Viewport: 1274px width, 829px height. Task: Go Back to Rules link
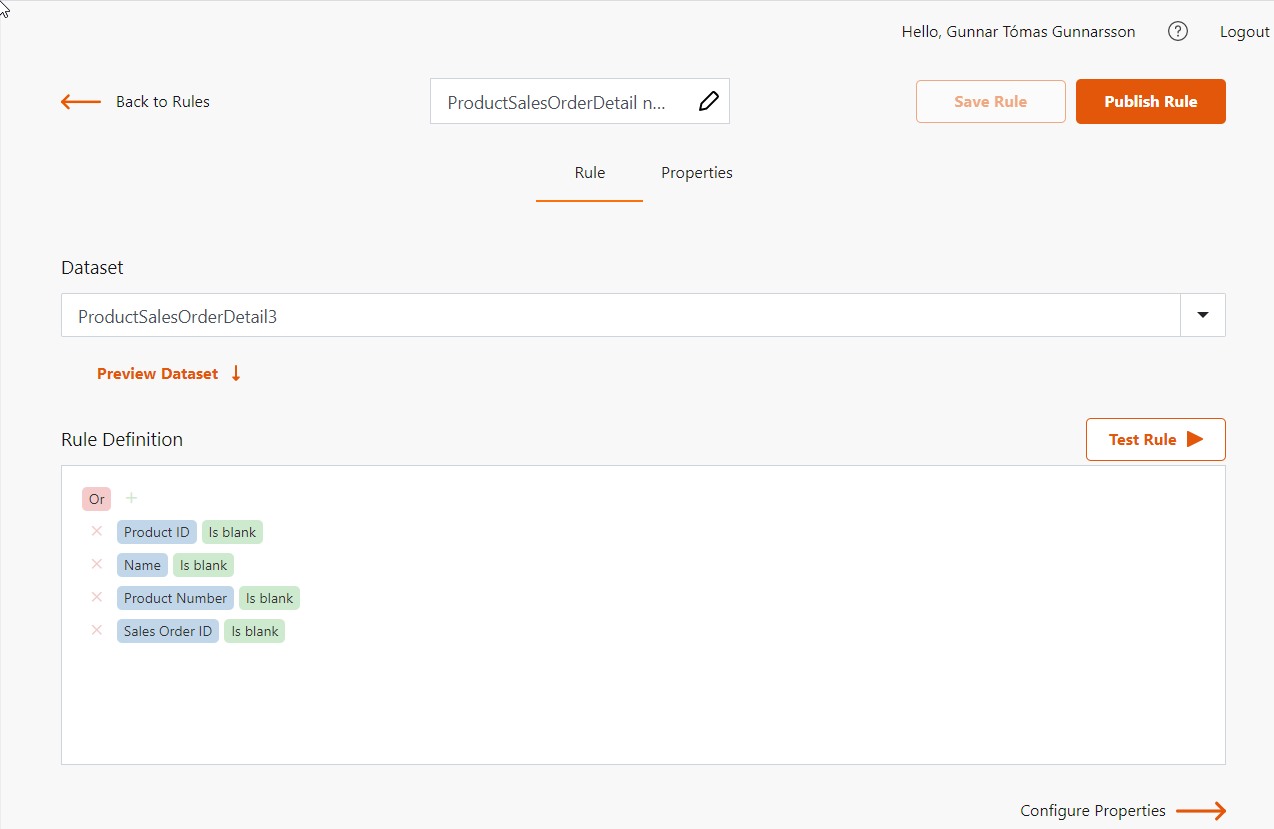(163, 101)
